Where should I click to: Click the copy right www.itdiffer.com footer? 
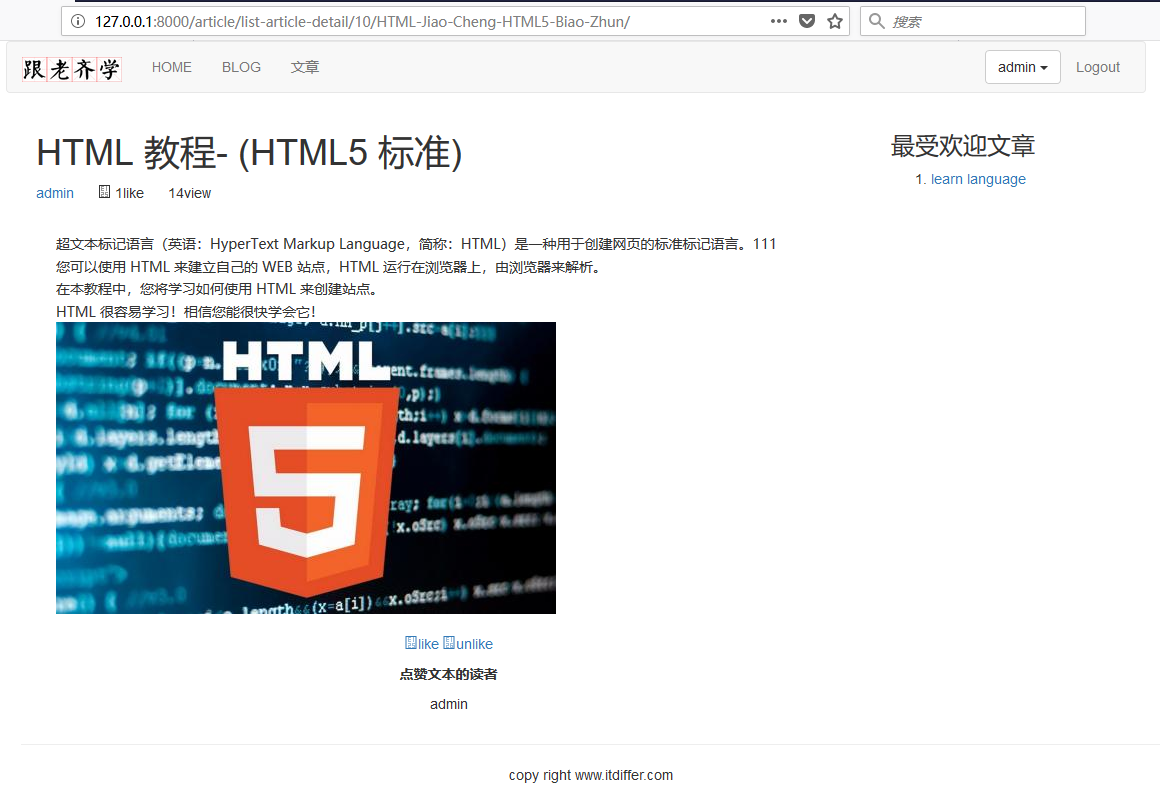[x=590, y=775]
